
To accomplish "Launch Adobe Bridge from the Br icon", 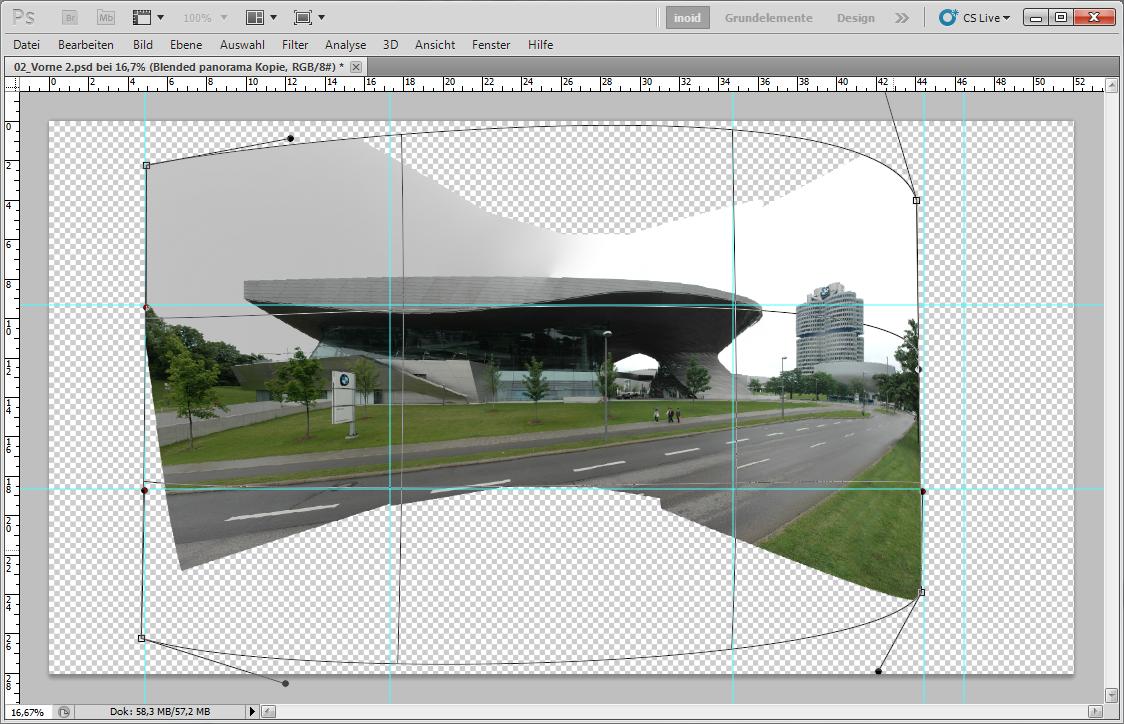I will tap(70, 17).
